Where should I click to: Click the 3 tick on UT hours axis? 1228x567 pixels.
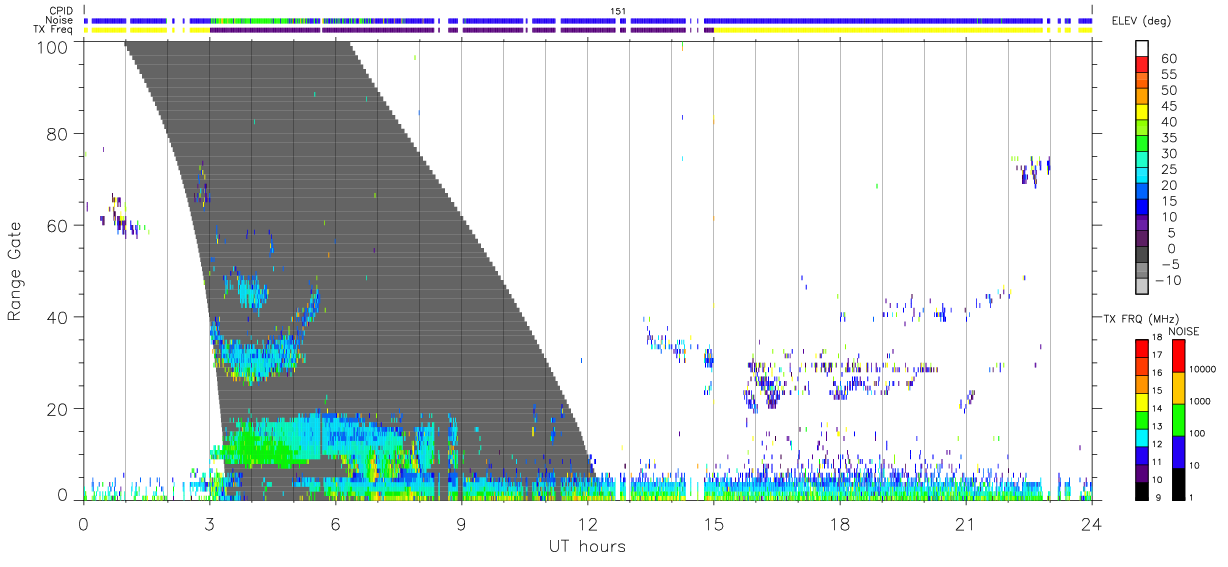[210, 522]
